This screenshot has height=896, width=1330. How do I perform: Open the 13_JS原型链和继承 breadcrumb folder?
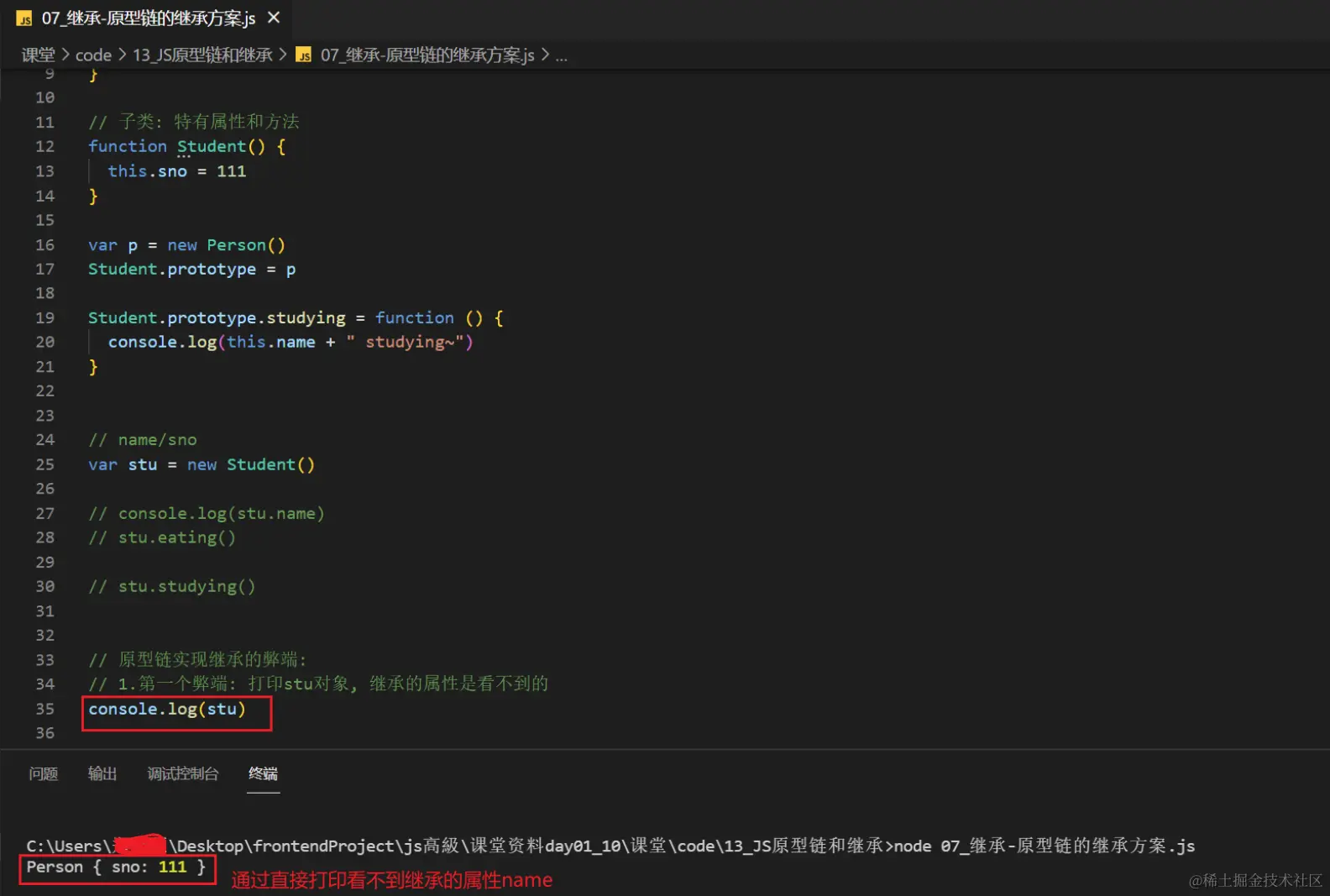[202, 55]
